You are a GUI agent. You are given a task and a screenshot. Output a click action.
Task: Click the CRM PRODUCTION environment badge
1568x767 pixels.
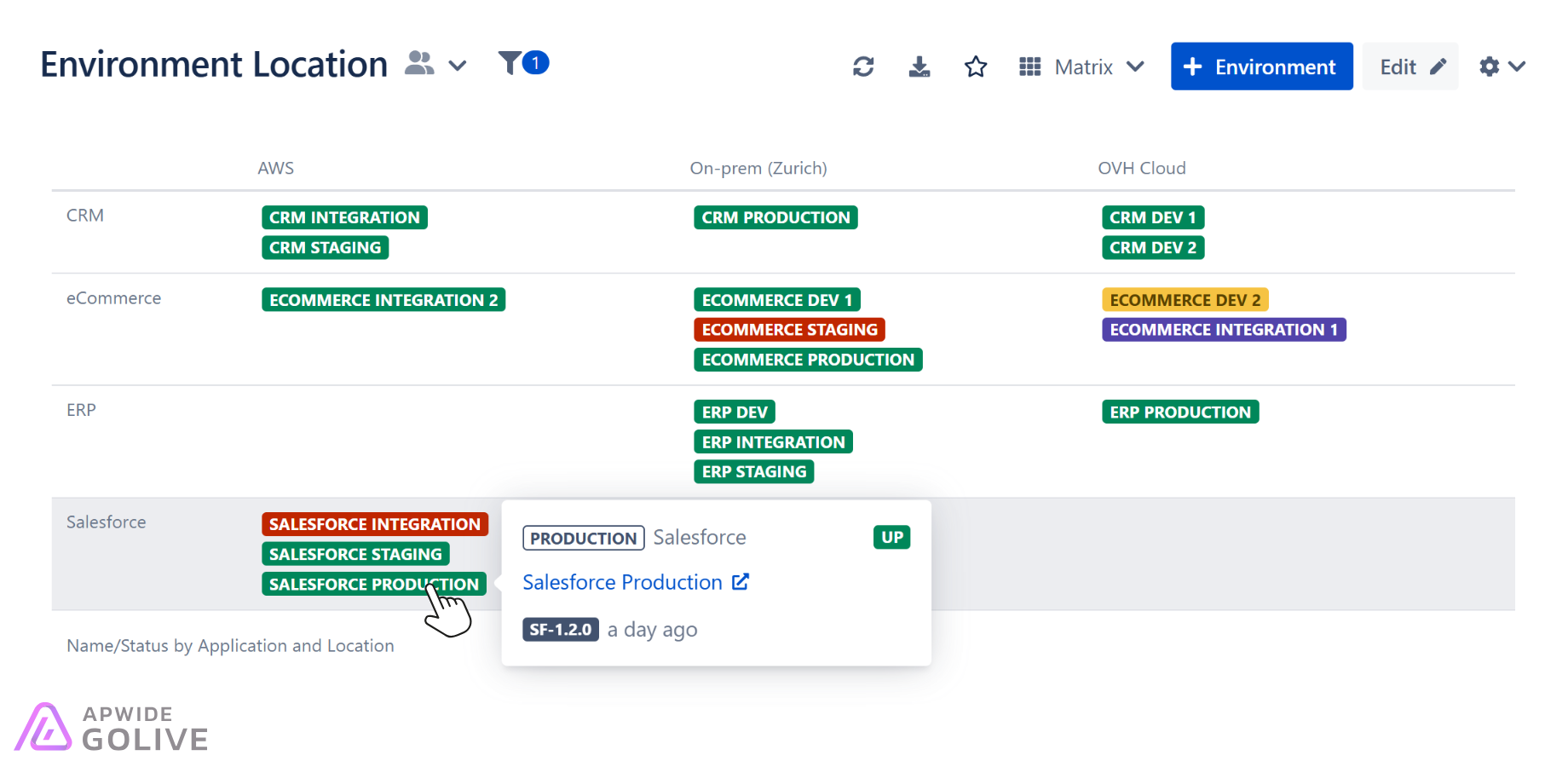tap(775, 217)
